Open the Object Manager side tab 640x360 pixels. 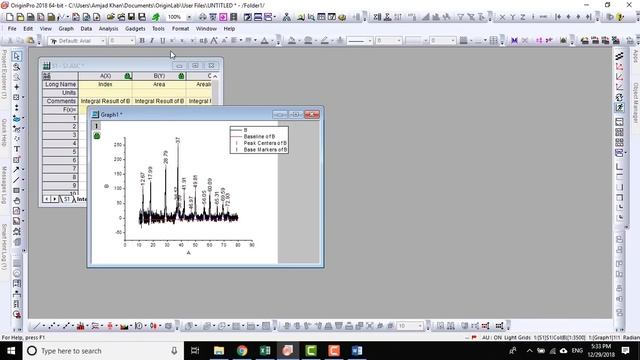636,102
